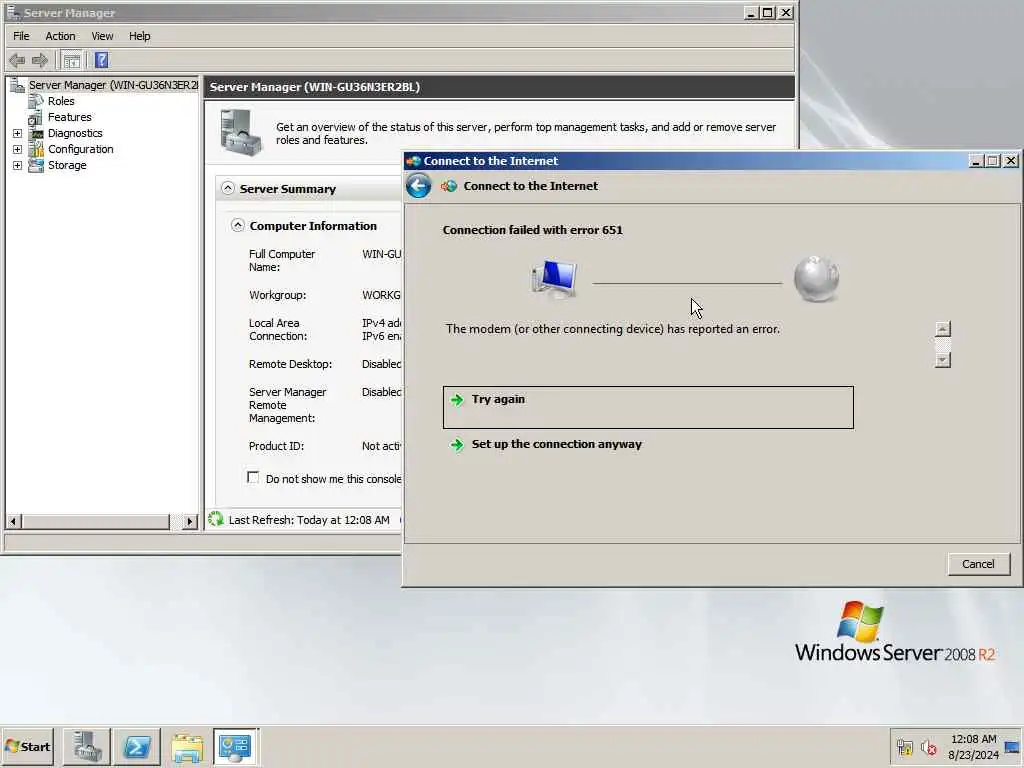Click the Diagnostics icon in console tree
1024x768 pixels.
point(37,133)
